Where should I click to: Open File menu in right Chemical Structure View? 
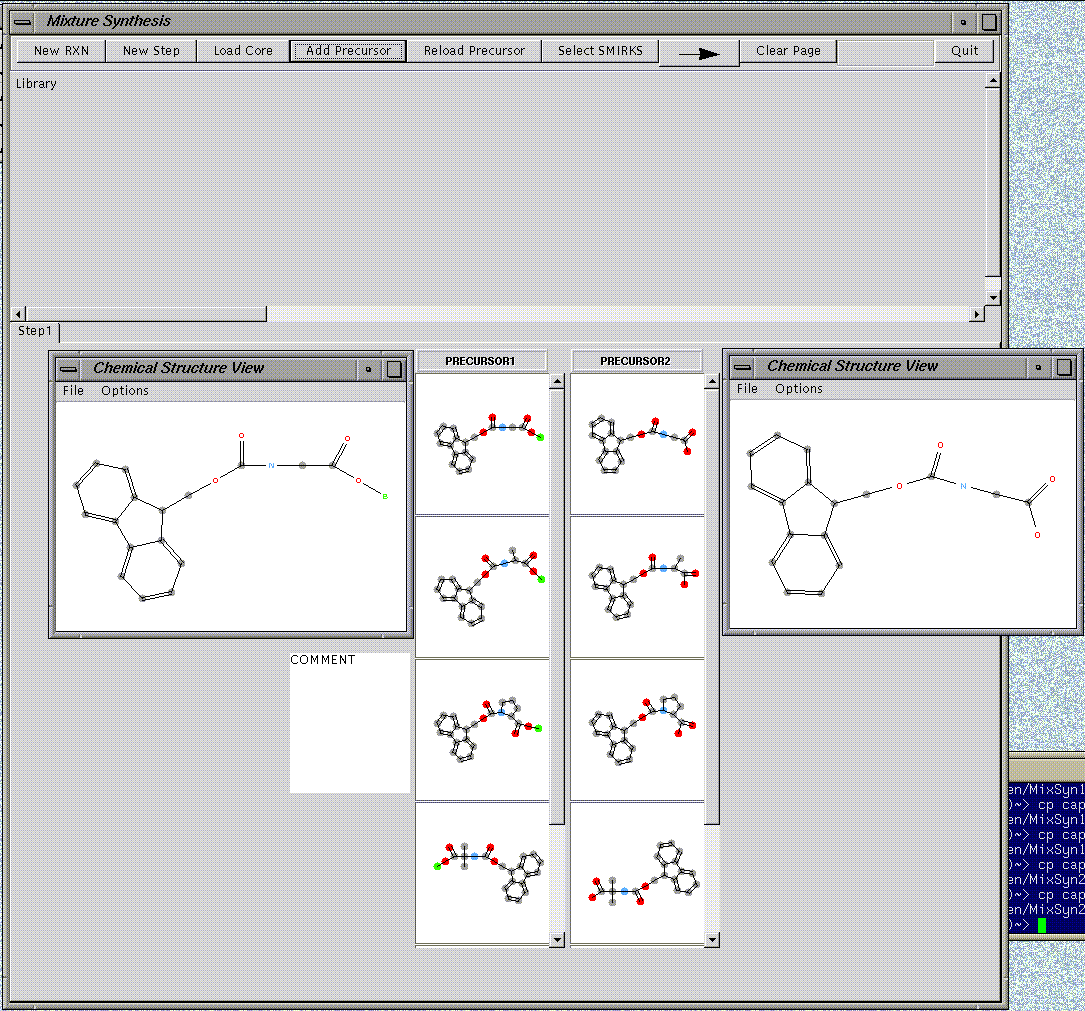[747, 388]
